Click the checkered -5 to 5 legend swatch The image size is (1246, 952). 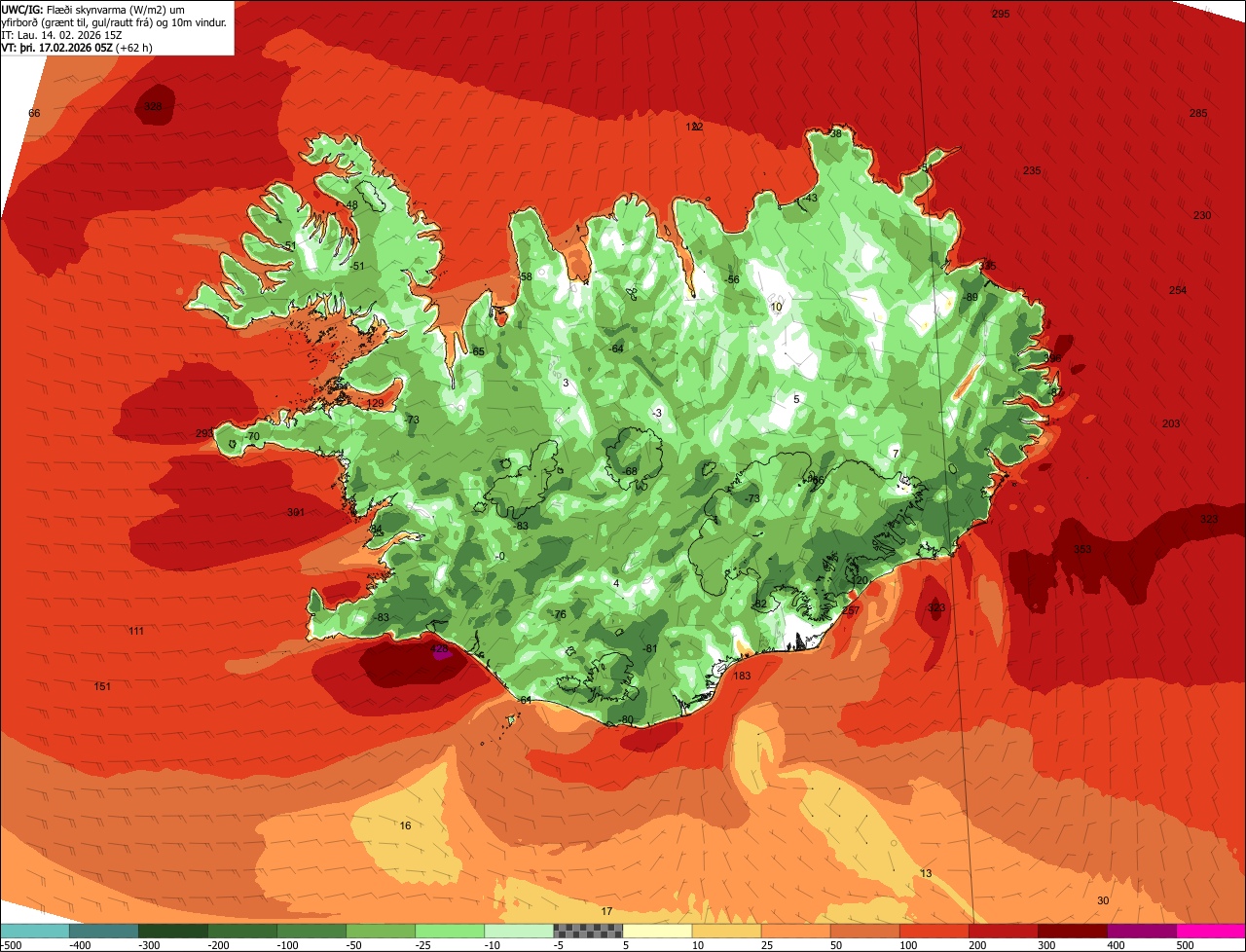587,931
